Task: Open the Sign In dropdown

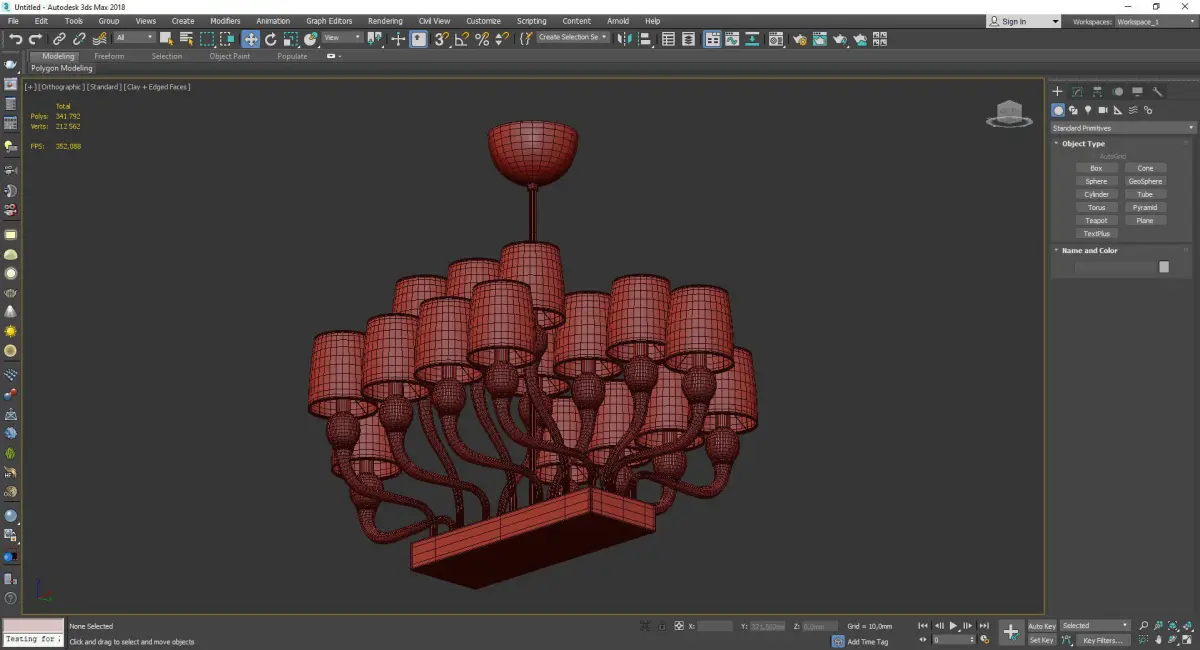Action: tap(1023, 21)
